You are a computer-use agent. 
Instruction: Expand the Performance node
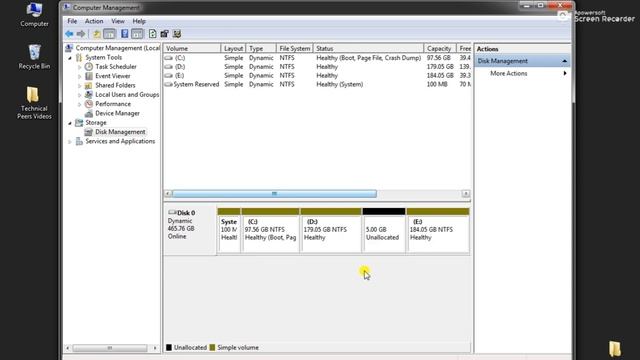[80, 104]
